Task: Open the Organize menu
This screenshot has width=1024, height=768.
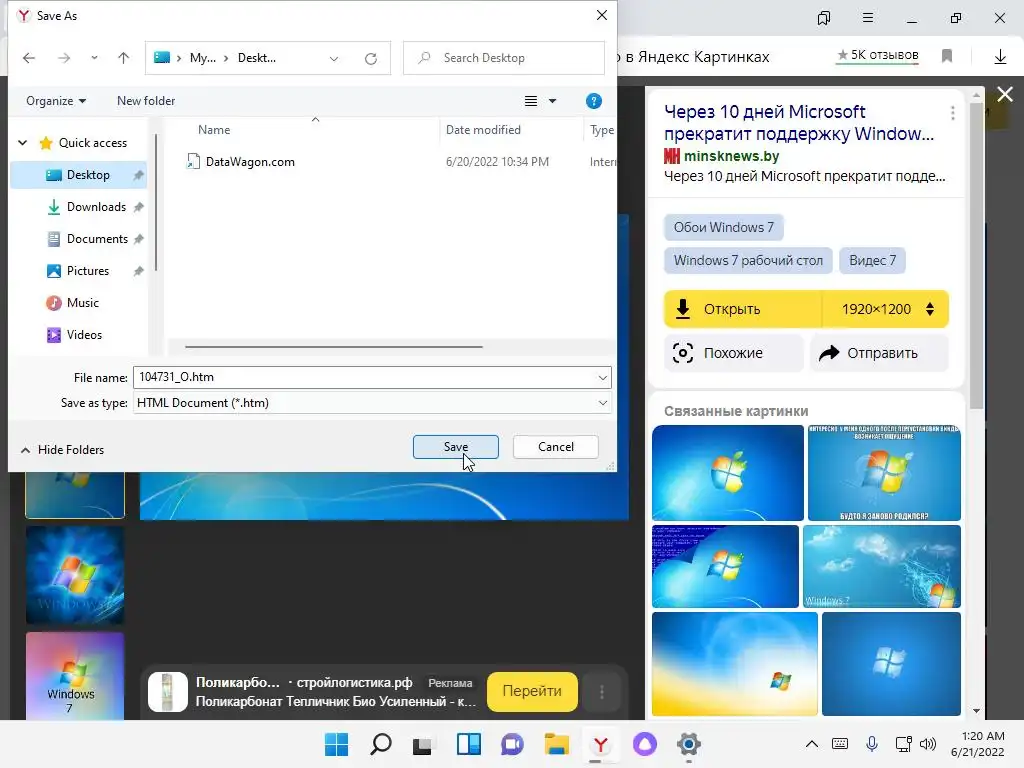Action: pos(56,101)
